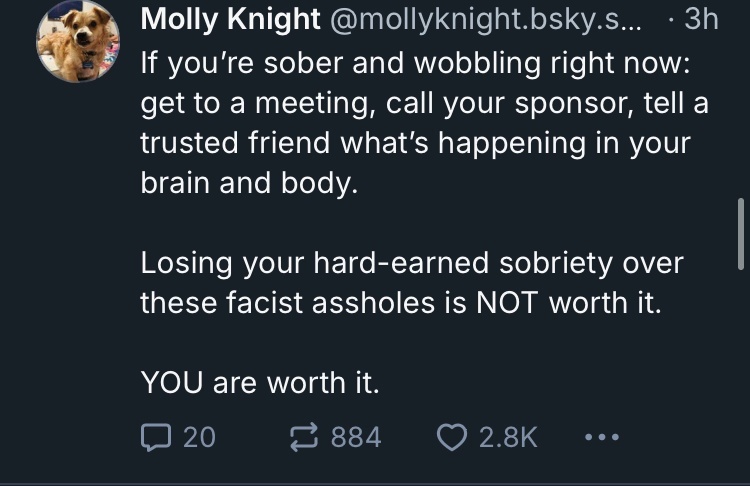The width and height of the screenshot is (750, 486).
Task: Click the vertical scrollbar thumb
Action: coord(740,235)
